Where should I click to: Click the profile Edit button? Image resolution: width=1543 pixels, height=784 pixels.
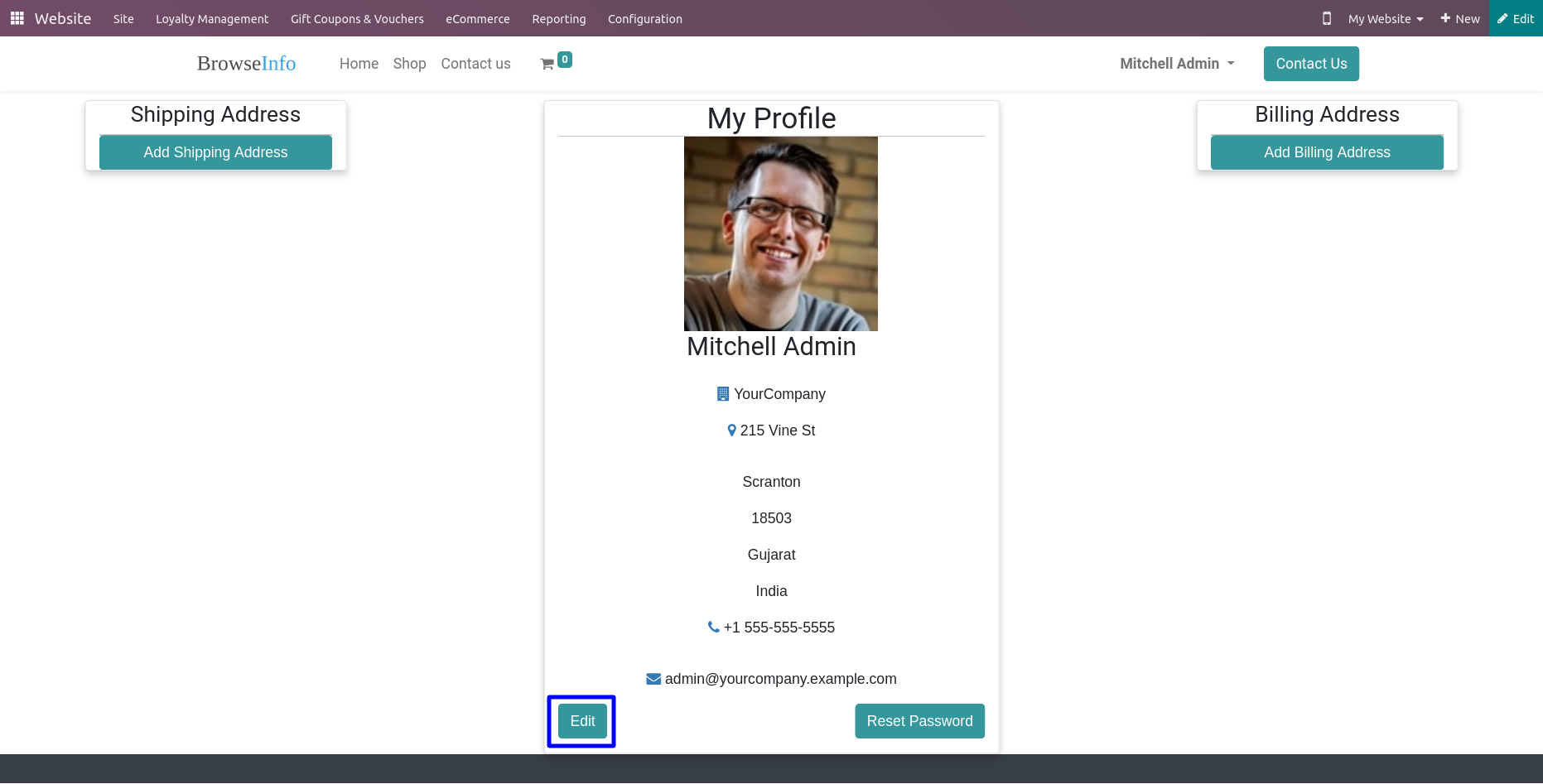pyautogui.click(x=582, y=721)
